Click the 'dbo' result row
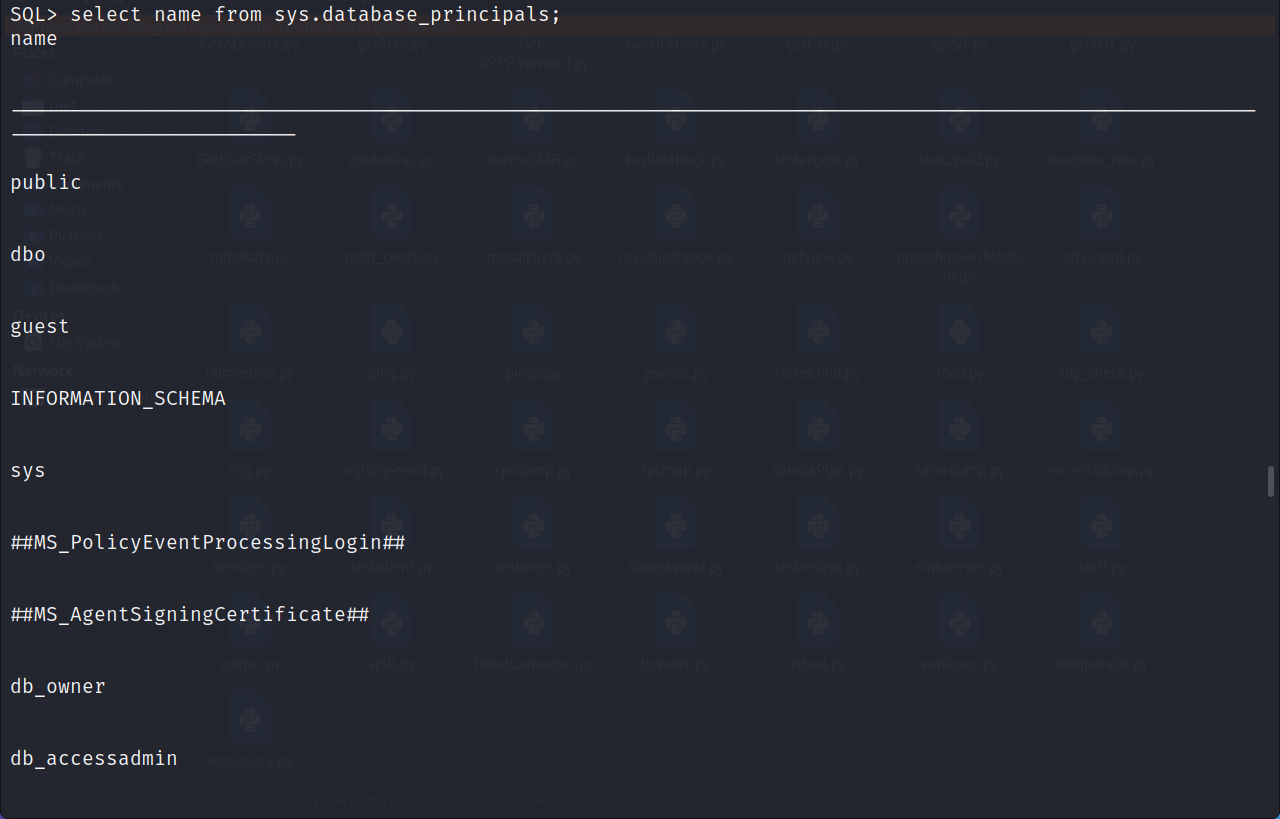This screenshot has width=1280, height=819. (x=28, y=255)
